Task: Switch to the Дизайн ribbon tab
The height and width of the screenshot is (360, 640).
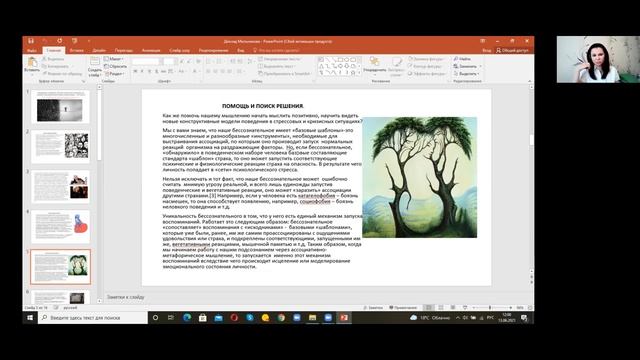Action: (99, 51)
